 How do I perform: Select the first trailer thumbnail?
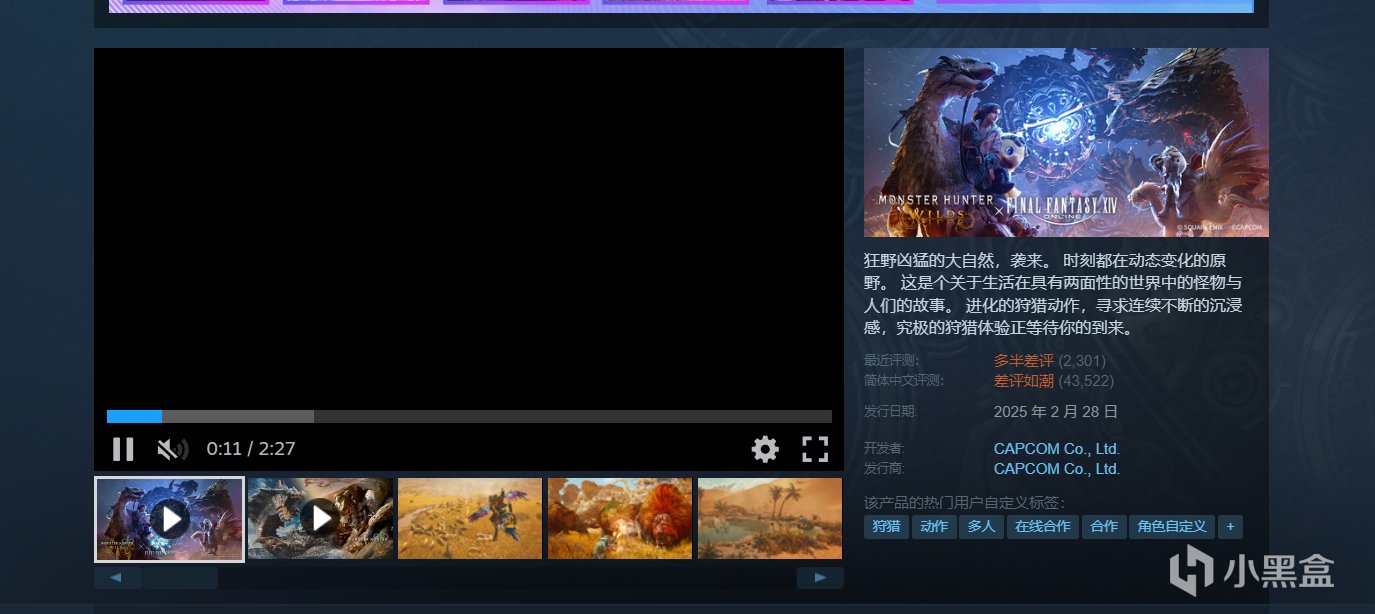click(x=170, y=518)
